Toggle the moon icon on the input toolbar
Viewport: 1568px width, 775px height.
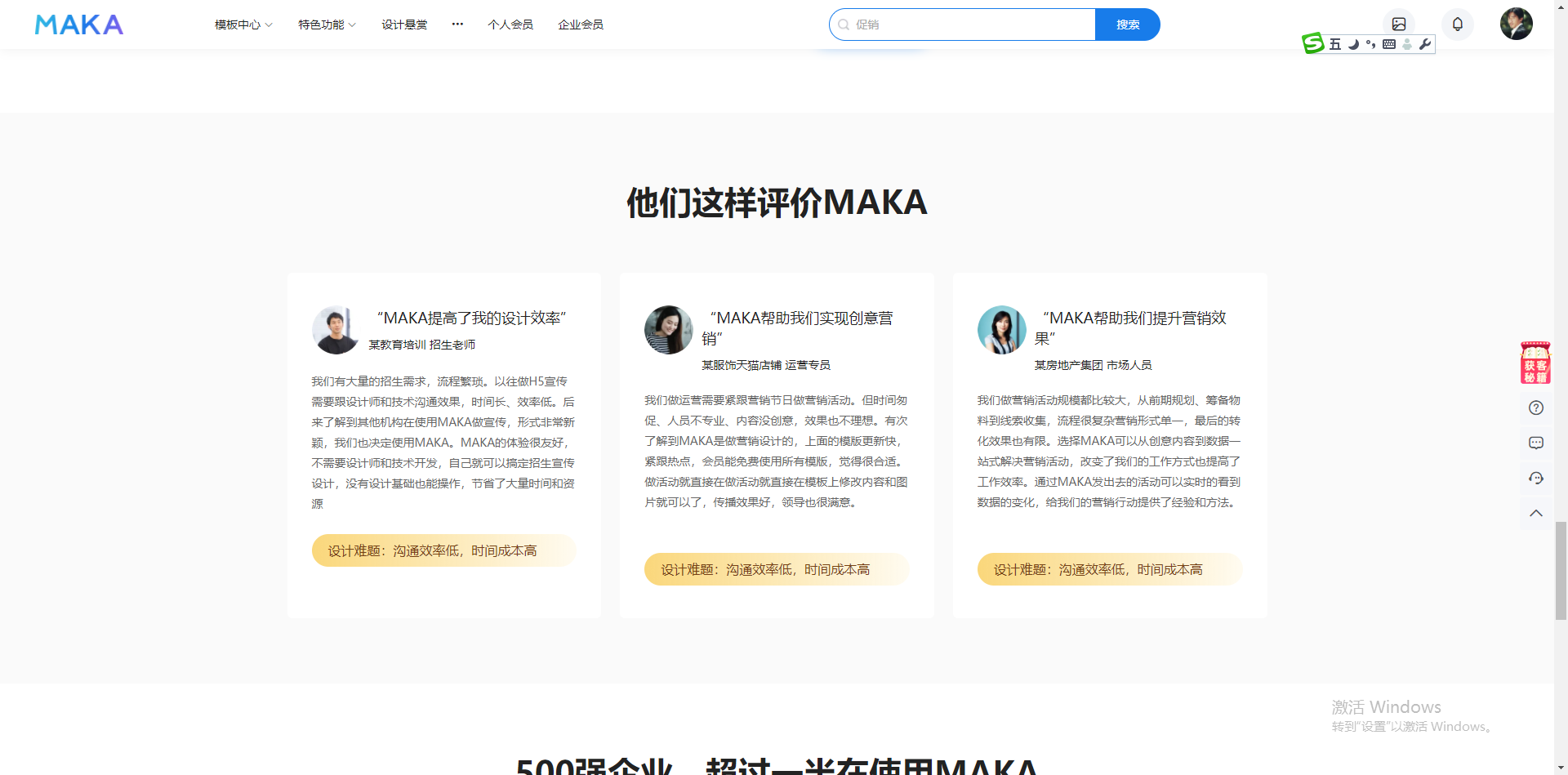[1353, 44]
